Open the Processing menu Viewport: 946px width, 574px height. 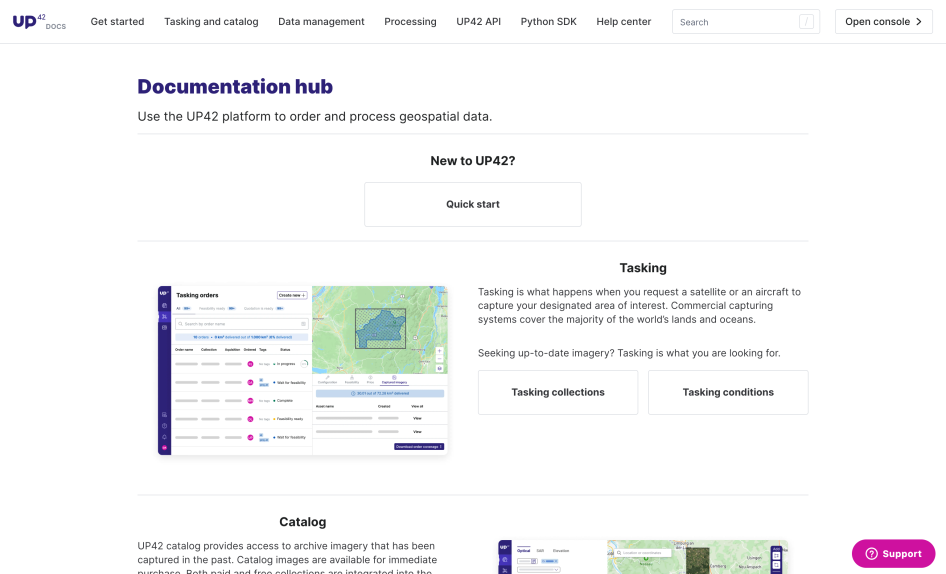click(410, 22)
